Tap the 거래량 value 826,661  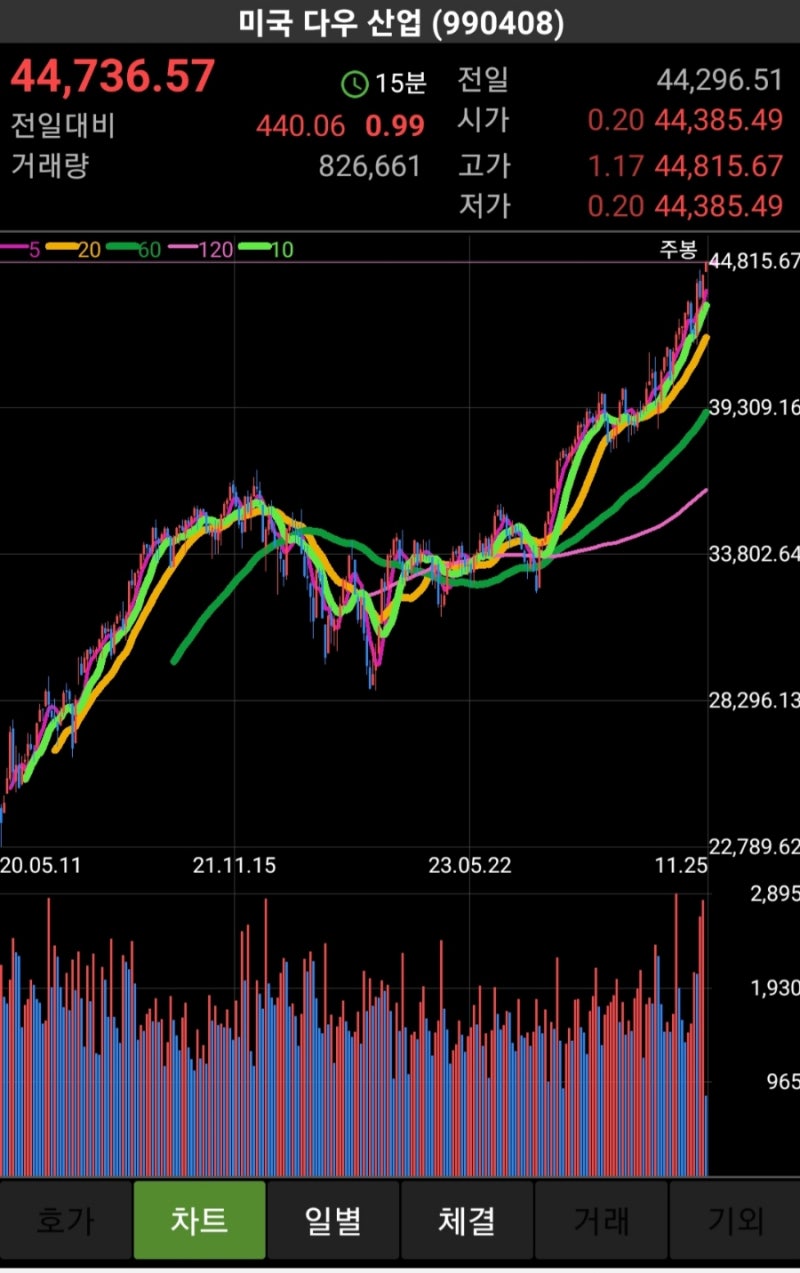370,166
